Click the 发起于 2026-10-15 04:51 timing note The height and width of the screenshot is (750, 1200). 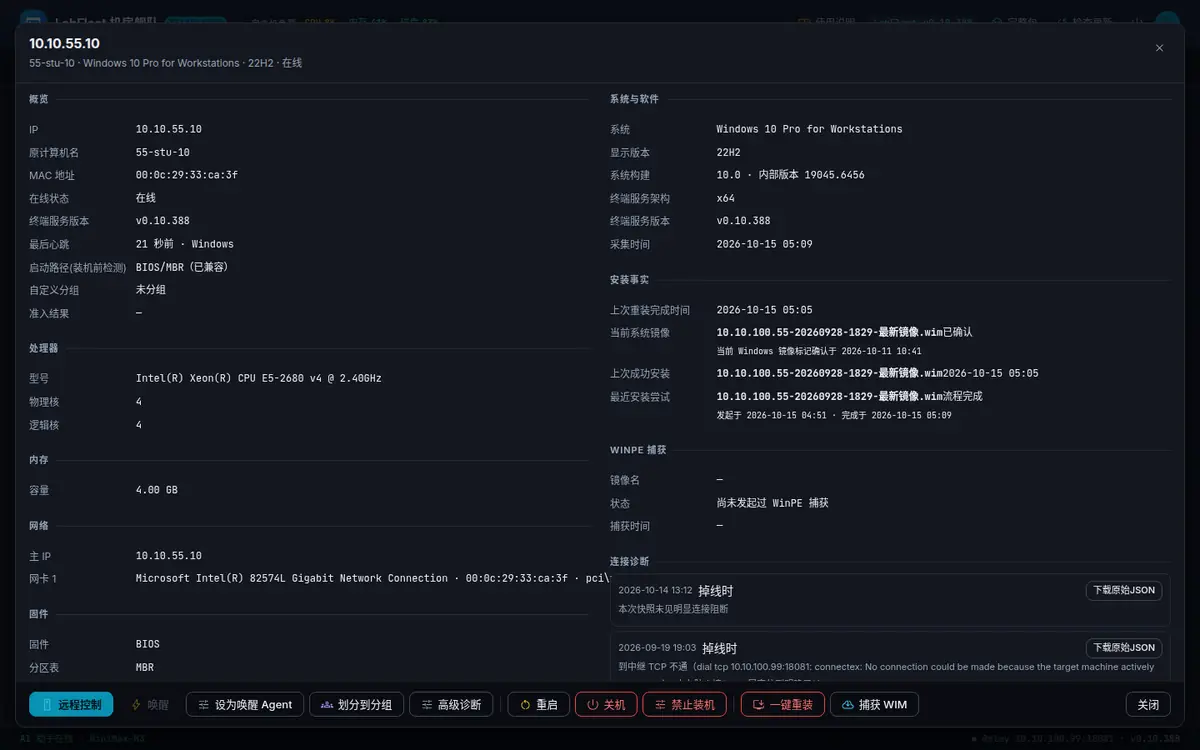point(834,415)
